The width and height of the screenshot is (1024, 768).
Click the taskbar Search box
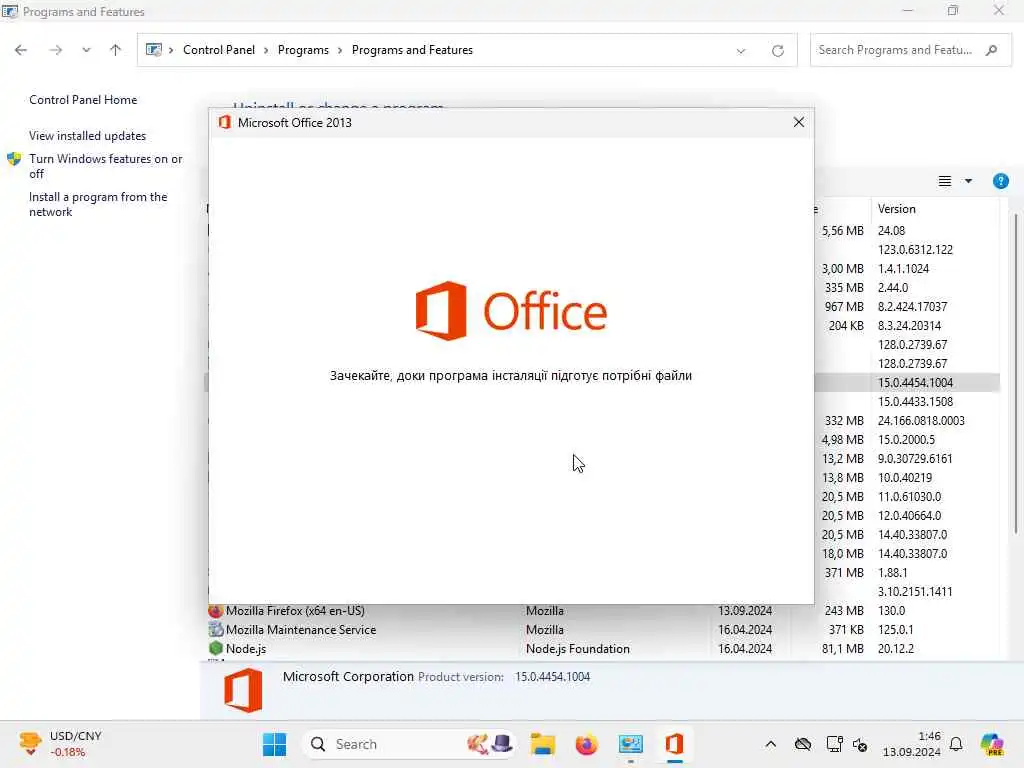point(408,744)
